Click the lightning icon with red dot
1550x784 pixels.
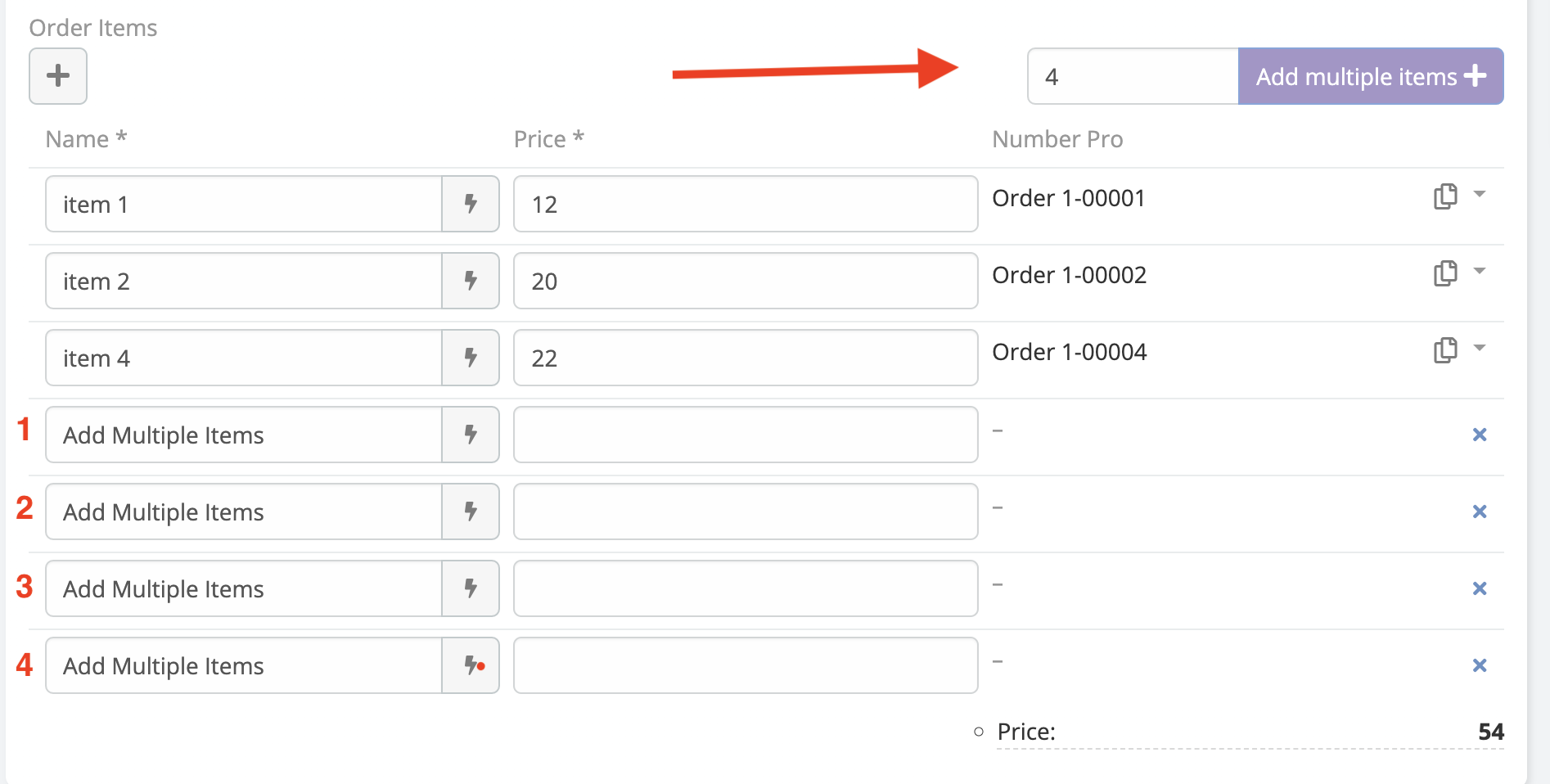[472, 665]
